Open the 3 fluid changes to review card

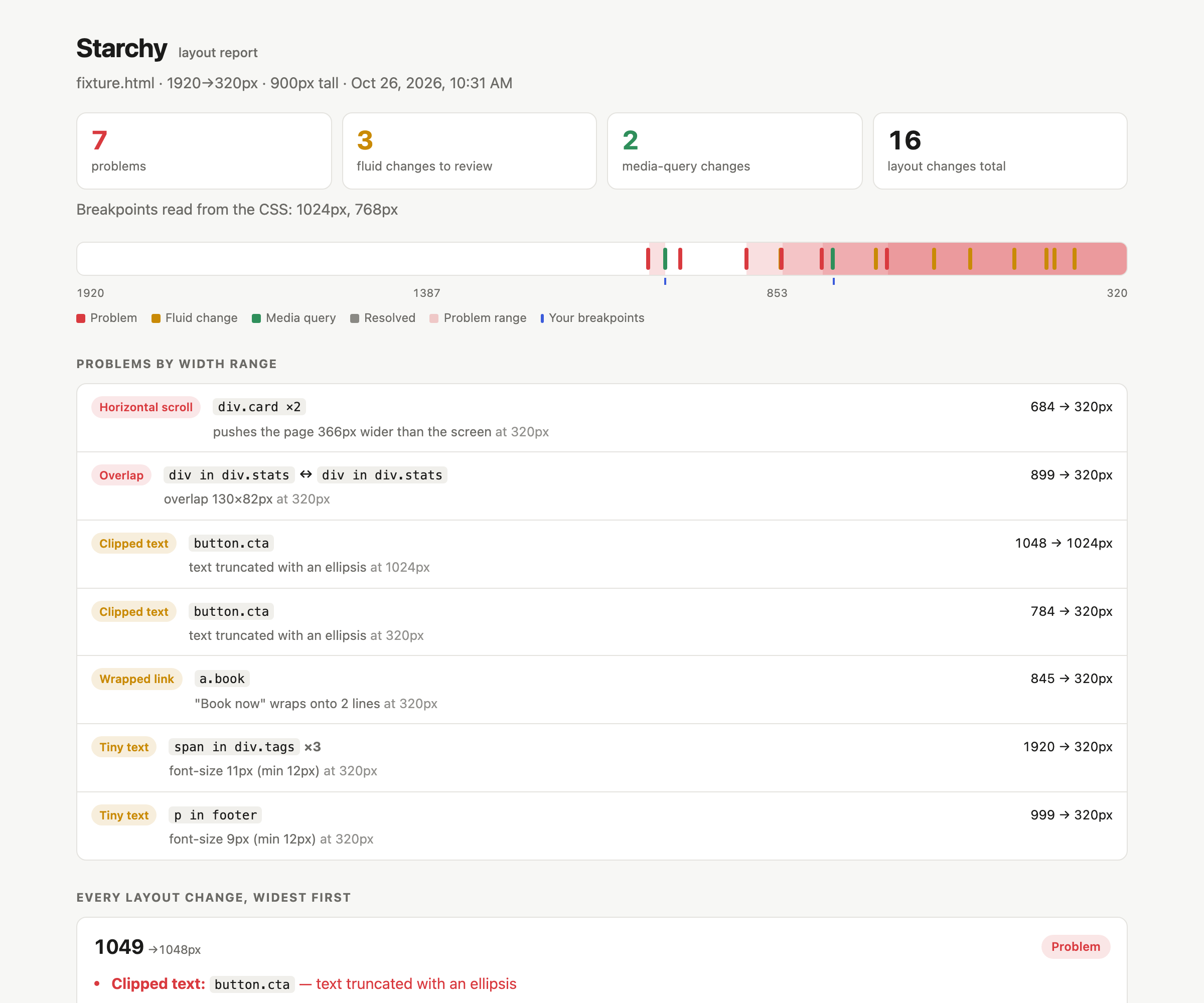tap(470, 151)
